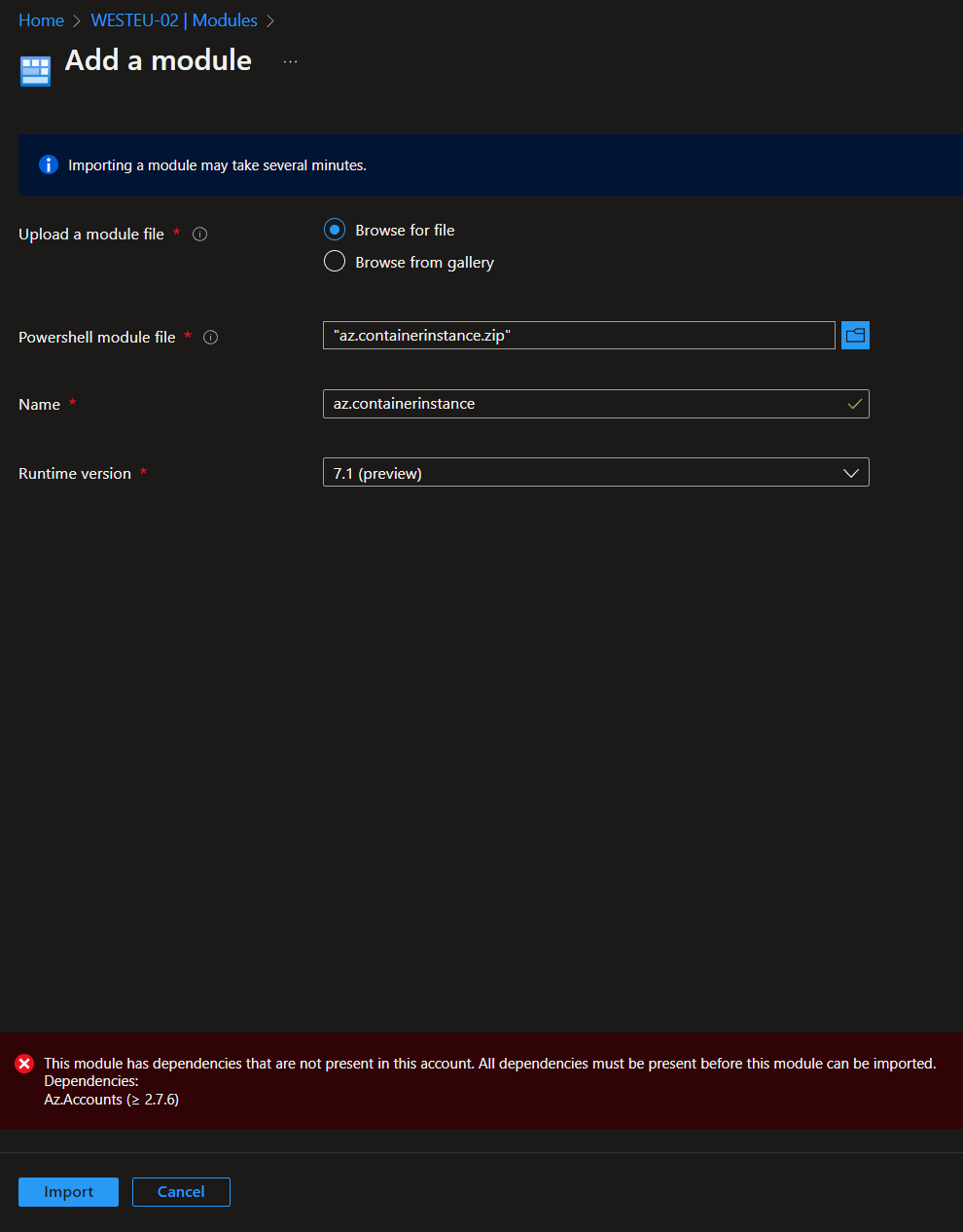Click the Name input field
This screenshot has width=963, height=1232.
(595, 404)
